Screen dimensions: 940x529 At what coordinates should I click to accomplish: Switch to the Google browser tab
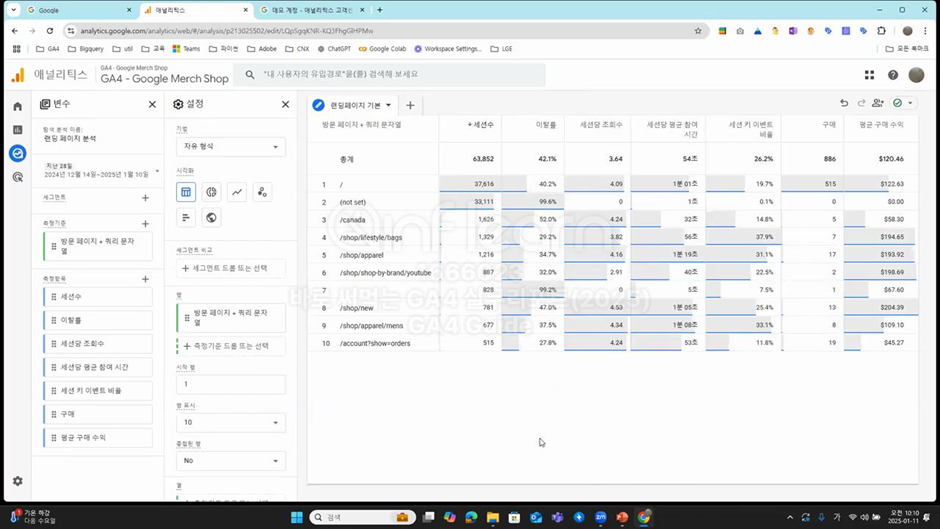click(78, 10)
